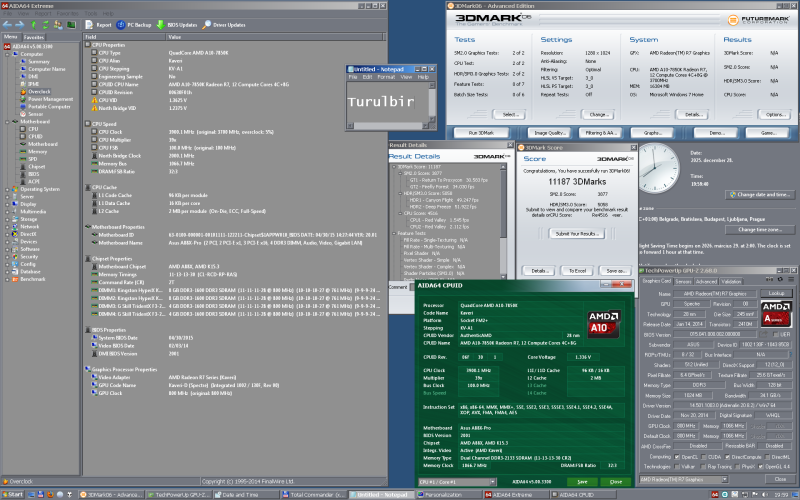Open the GPU-Z hamburger menu icon
The image size is (800, 500).
click(791, 279)
